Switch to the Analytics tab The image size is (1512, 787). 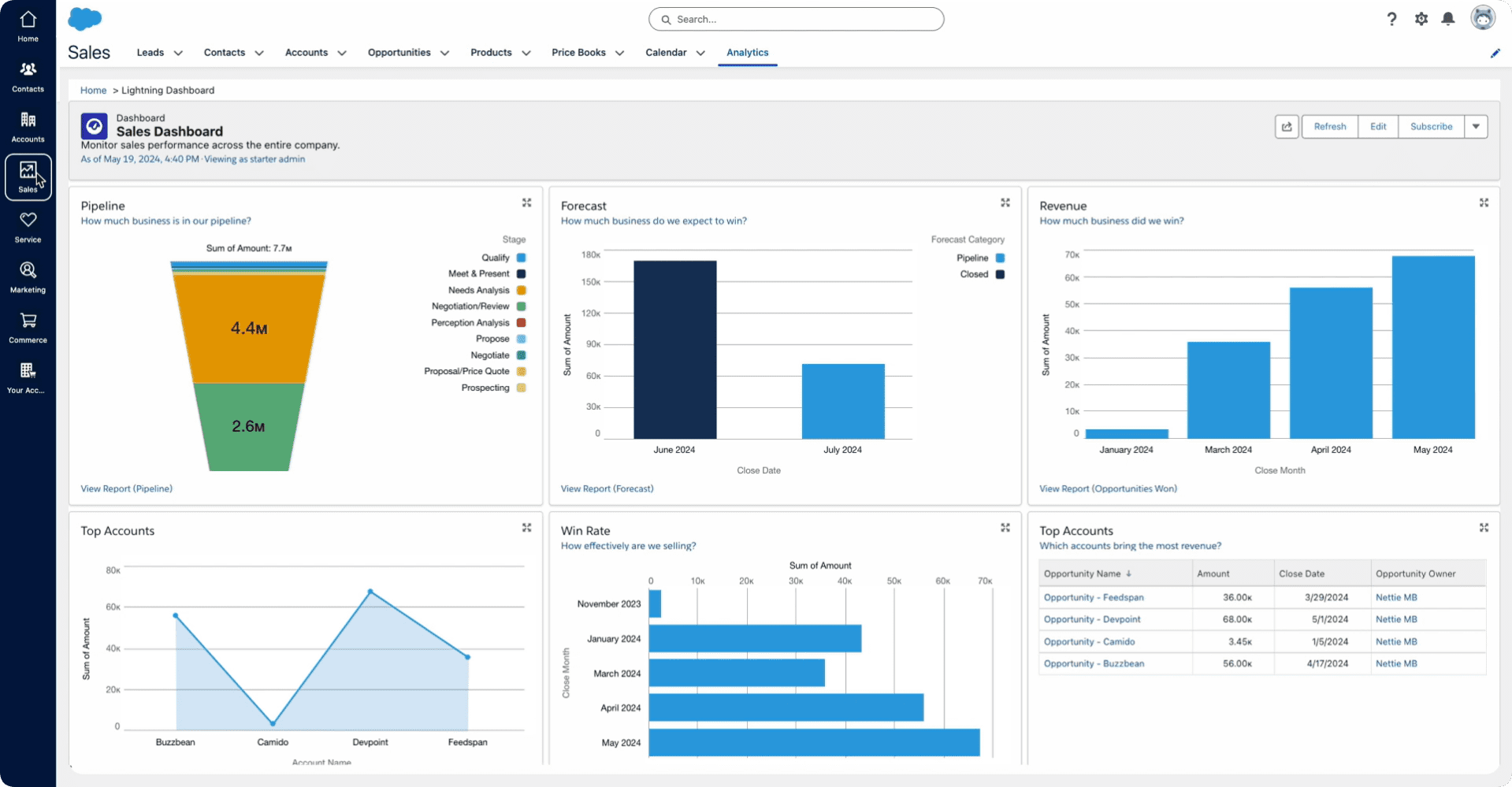point(747,53)
